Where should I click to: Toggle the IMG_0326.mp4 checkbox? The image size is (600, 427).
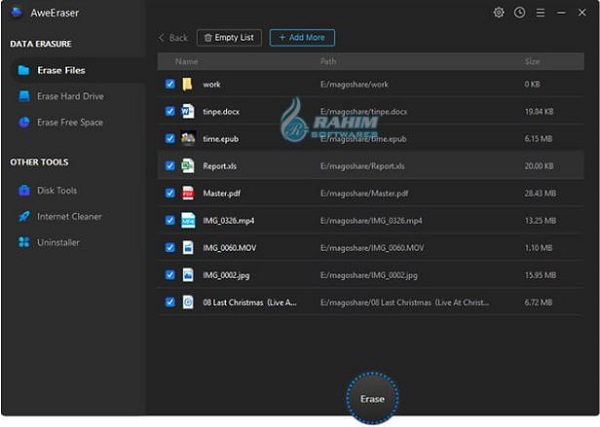(x=170, y=220)
